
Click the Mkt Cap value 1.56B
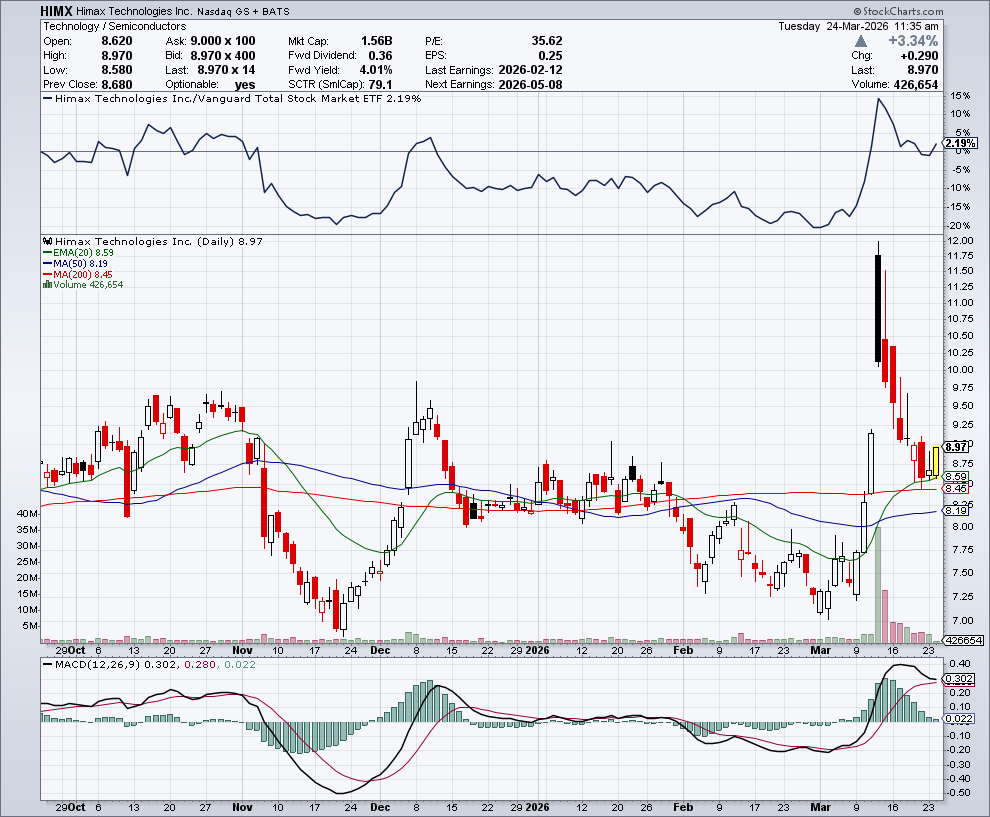376,41
